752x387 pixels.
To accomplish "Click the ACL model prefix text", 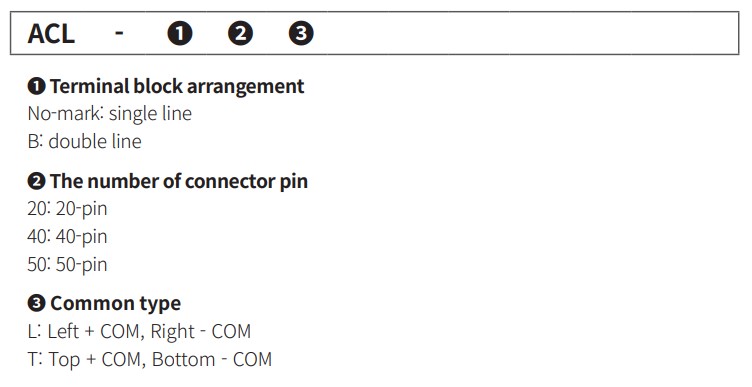I will (x=51, y=34).
